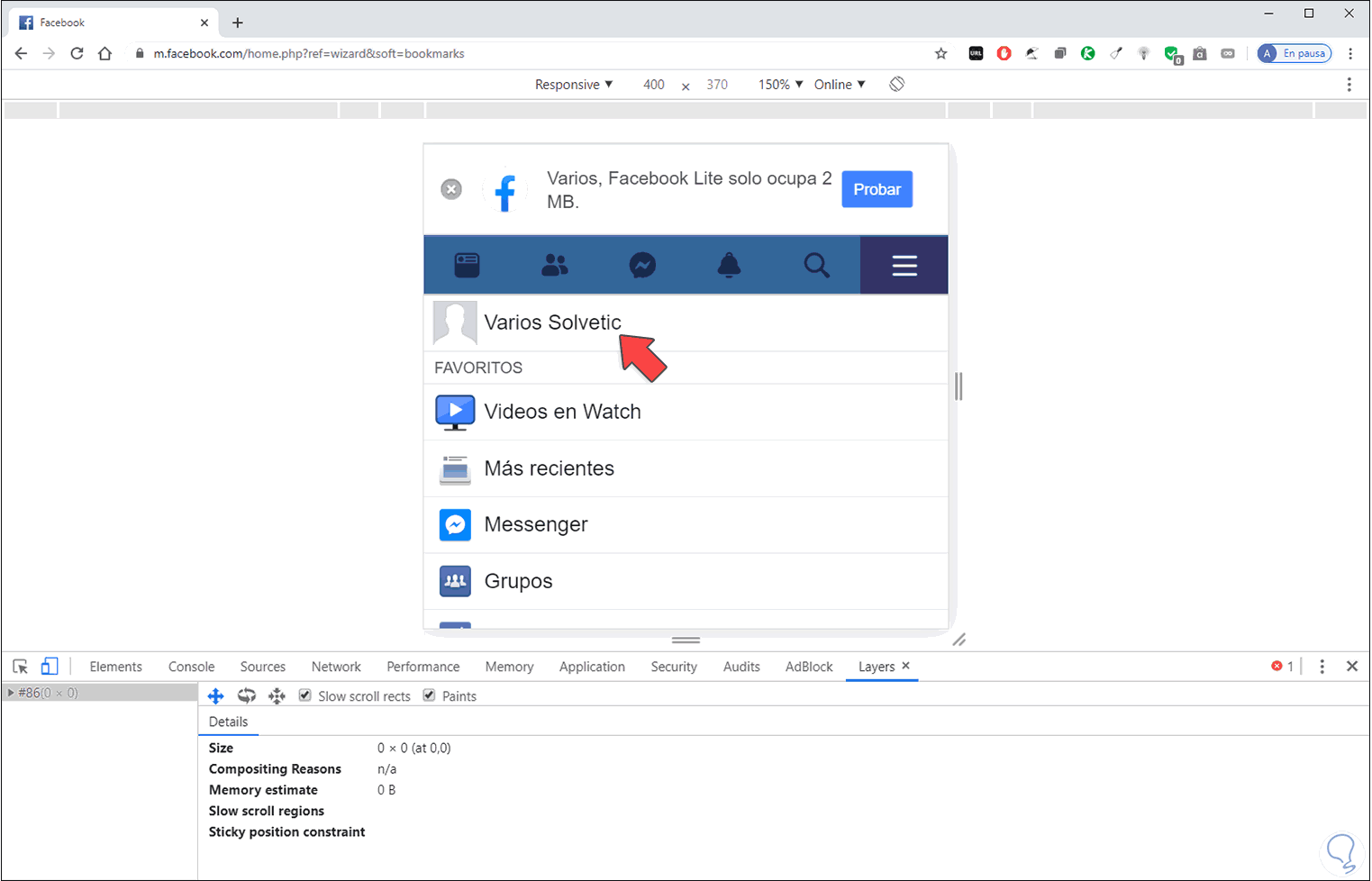Close the DevTools panel

point(1351,667)
